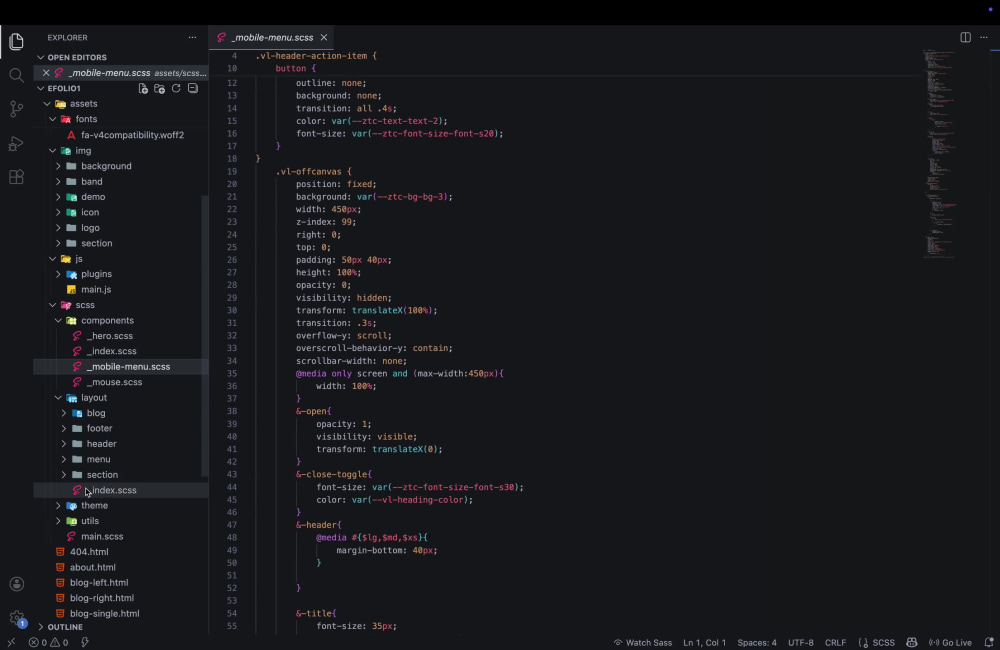Change line ending via CRLF

pos(835,642)
